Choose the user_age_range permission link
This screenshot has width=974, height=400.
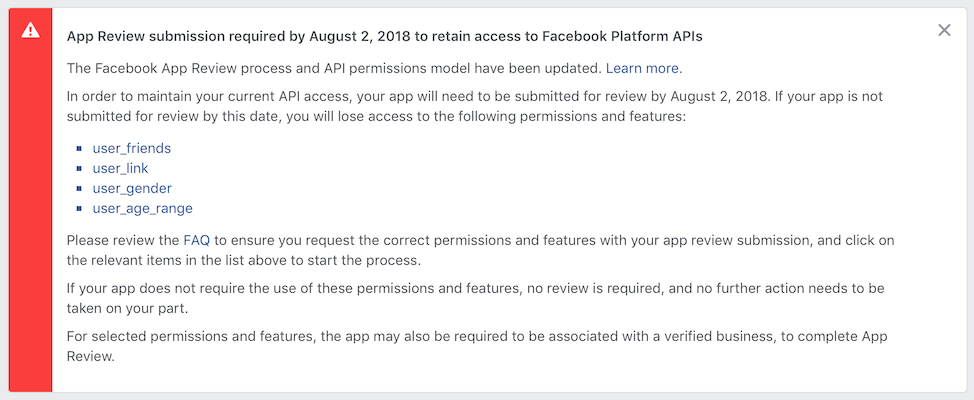pyautogui.click(x=143, y=209)
